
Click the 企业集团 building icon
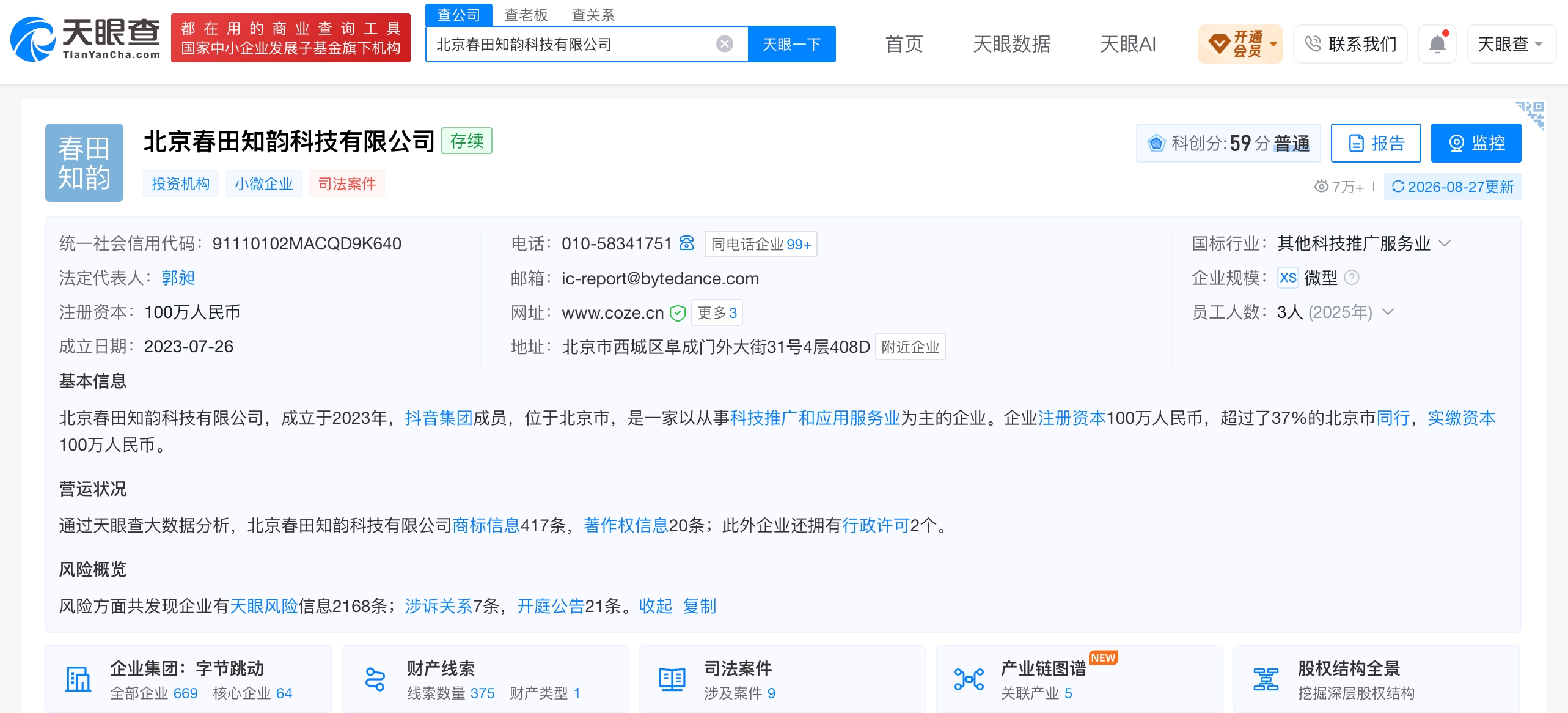[x=78, y=679]
